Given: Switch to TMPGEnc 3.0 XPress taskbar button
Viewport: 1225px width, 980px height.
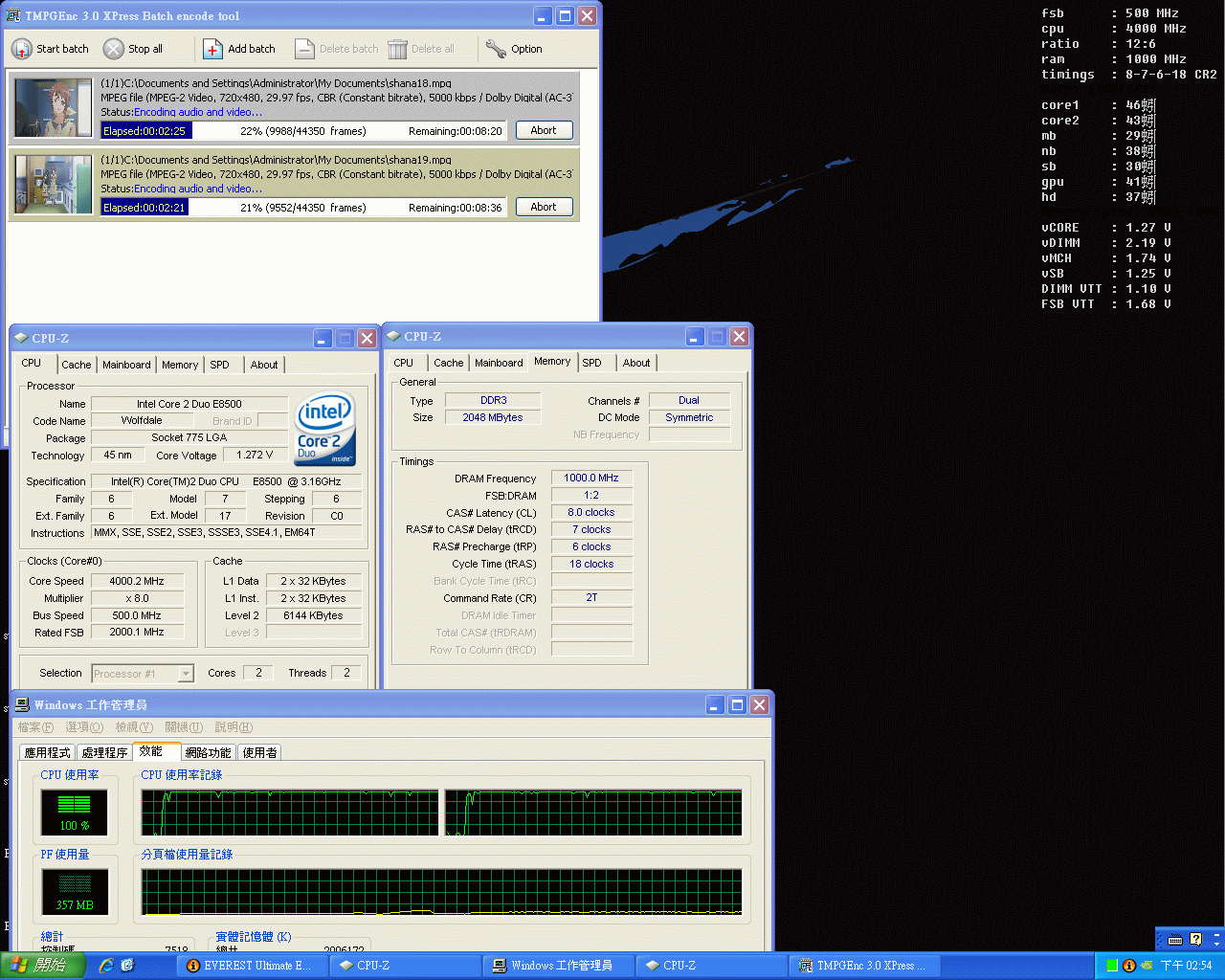Looking at the screenshot, I should (865, 966).
